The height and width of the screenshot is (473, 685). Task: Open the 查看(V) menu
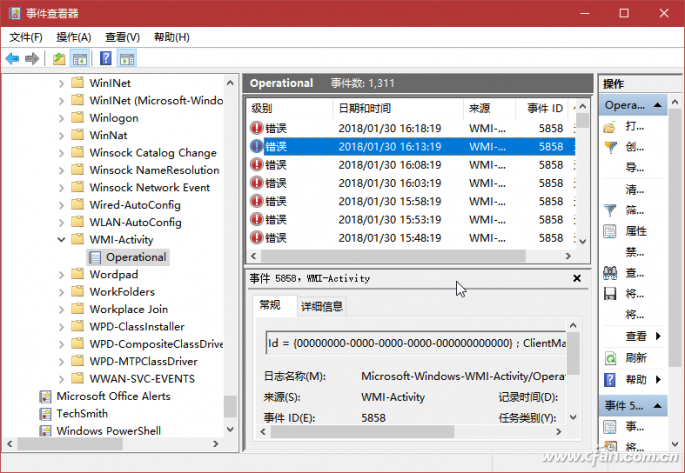(x=122, y=37)
